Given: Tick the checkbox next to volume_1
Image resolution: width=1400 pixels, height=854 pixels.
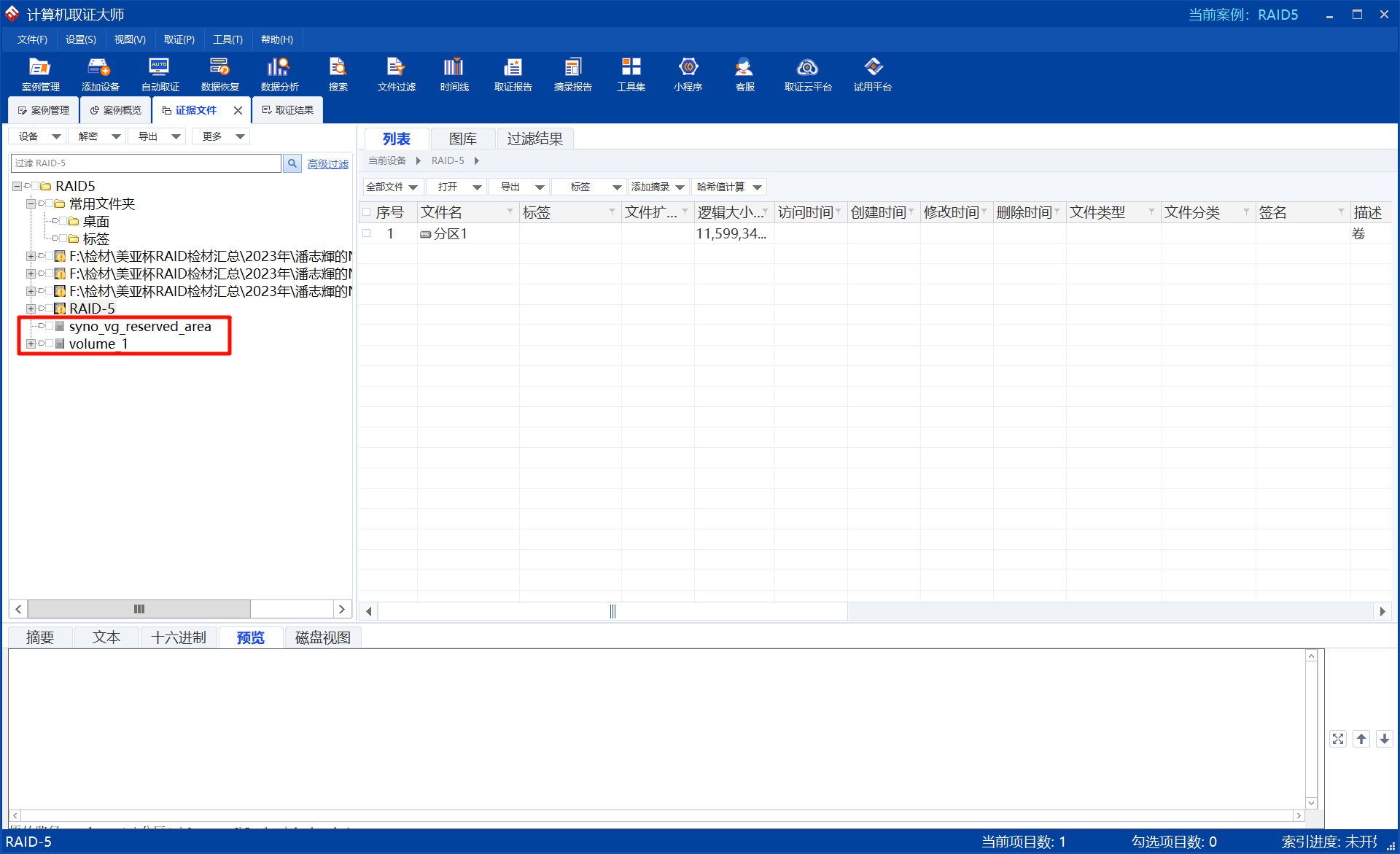Looking at the screenshot, I should tap(50, 343).
